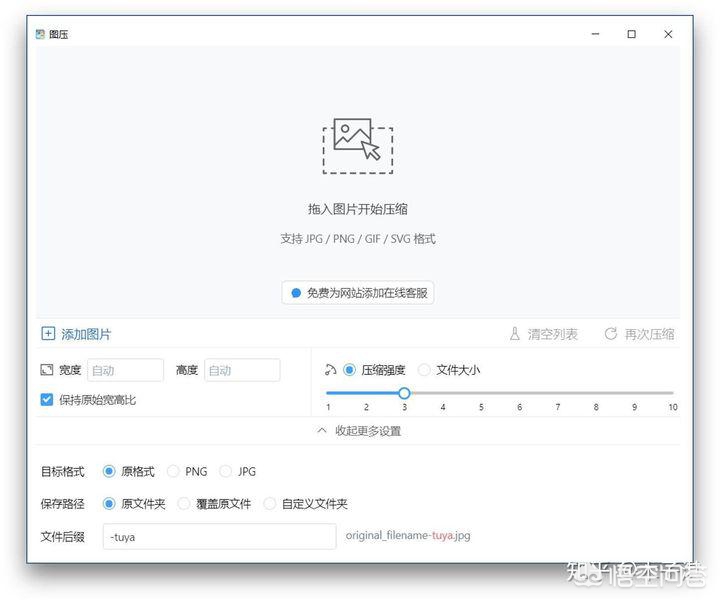Image resolution: width=720 pixels, height=601 pixels.
Task: Choose 自定义文件夹 as save path
Action: [x=270, y=504]
